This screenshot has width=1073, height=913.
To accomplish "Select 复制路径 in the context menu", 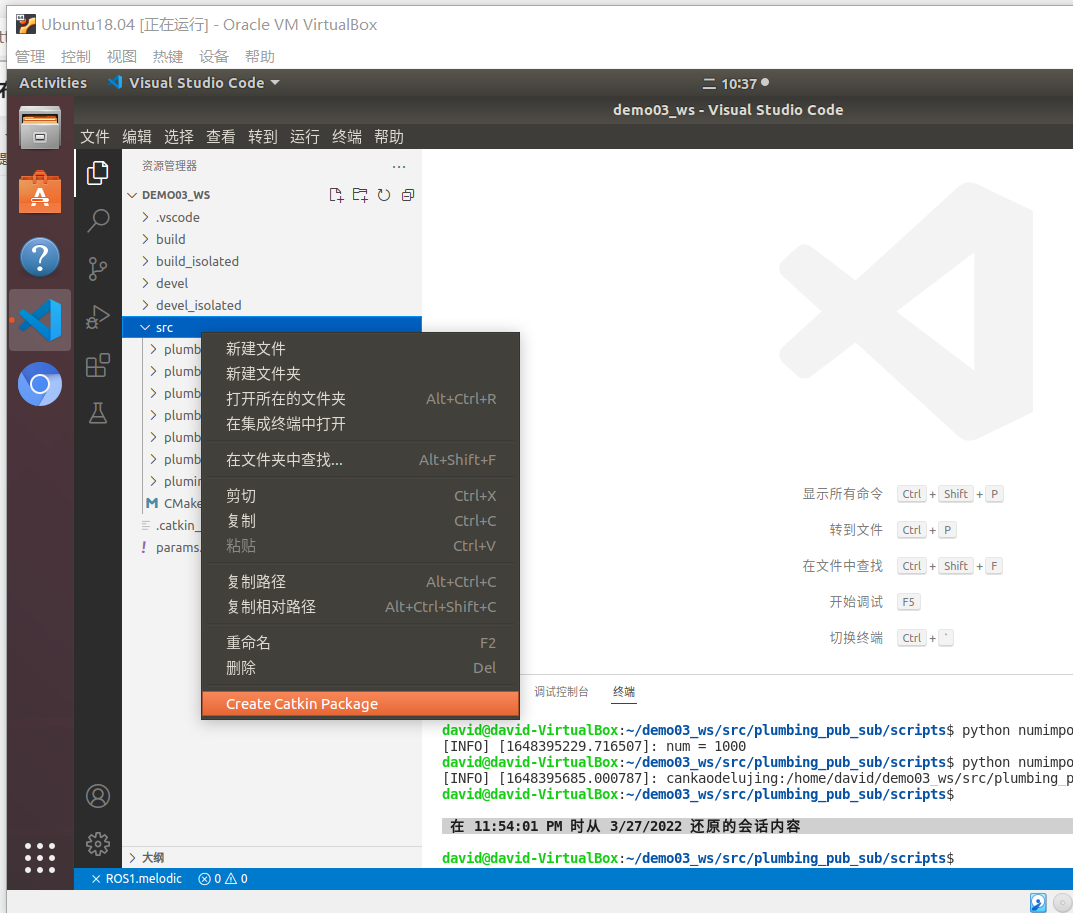I will pyautogui.click(x=361, y=582).
